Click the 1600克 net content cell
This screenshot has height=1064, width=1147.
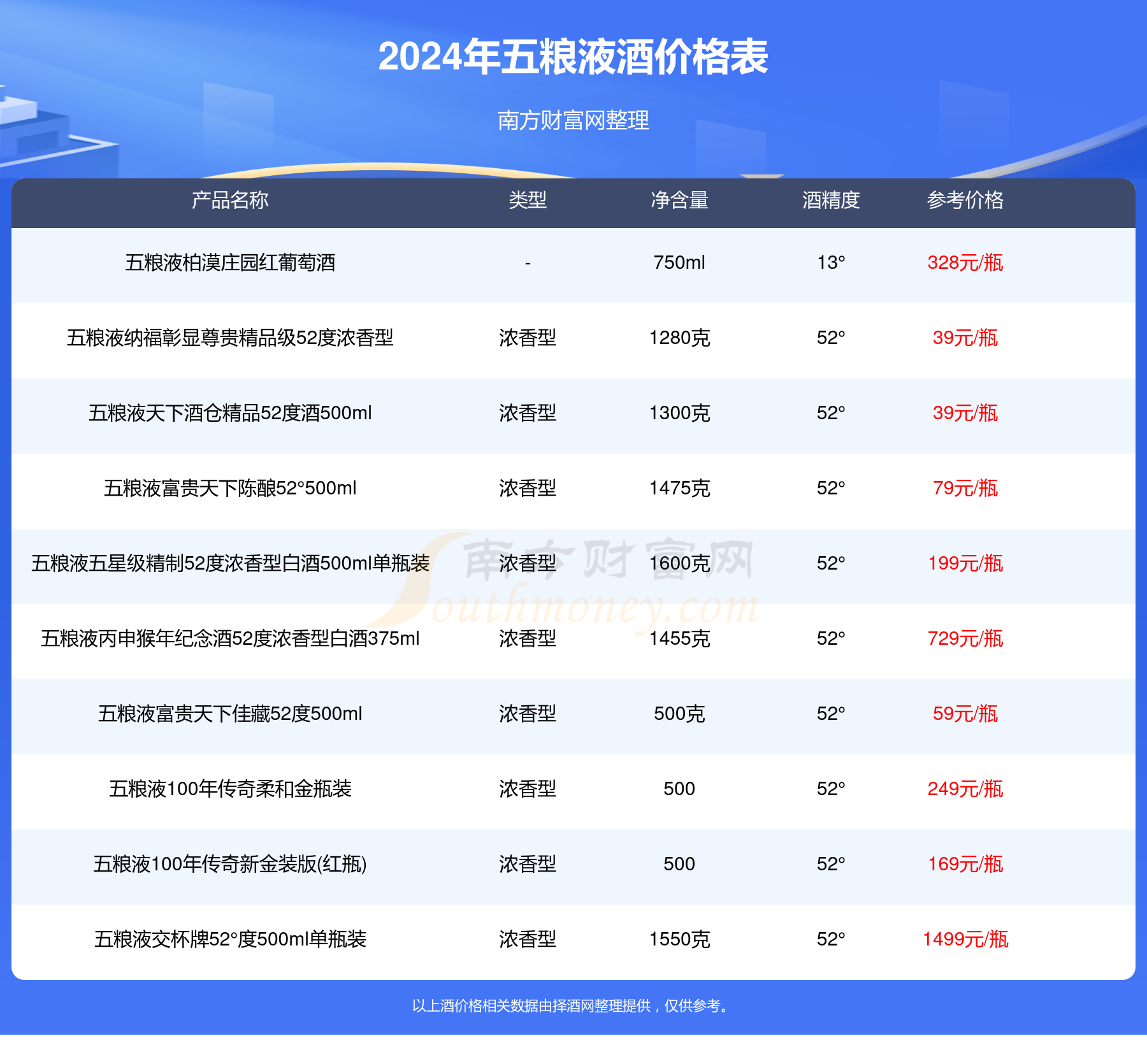pyautogui.click(x=679, y=563)
